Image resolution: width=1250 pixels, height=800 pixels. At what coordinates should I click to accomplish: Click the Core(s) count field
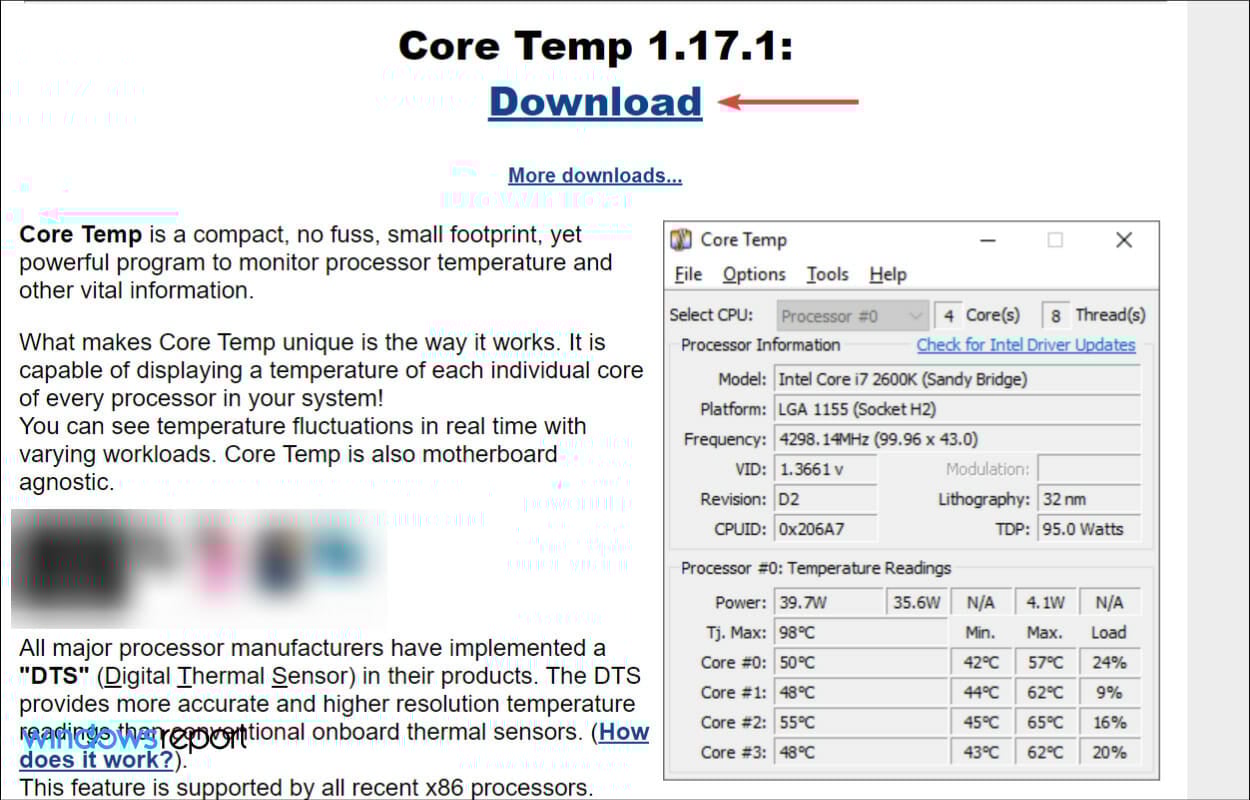(x=948, y=314)
